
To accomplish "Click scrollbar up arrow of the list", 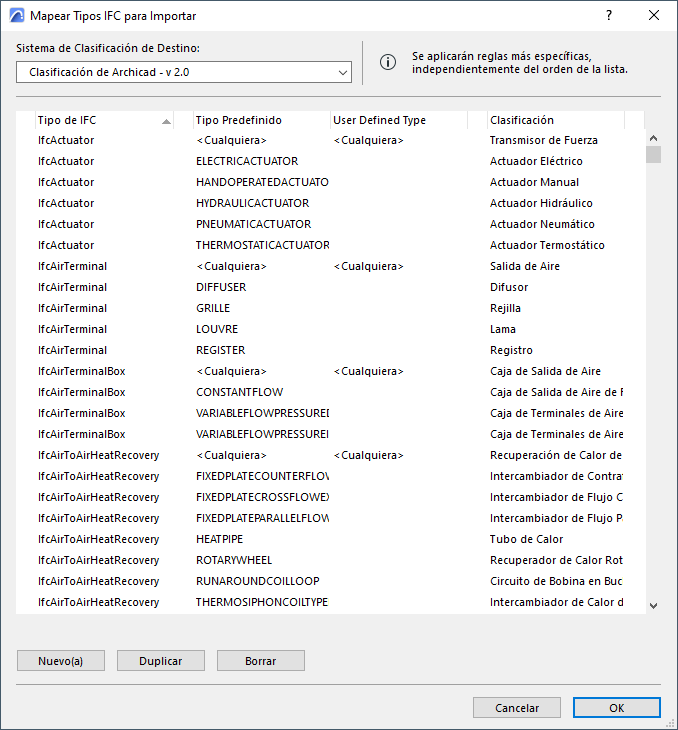I will pyautogui.click(x=653, y=138).
